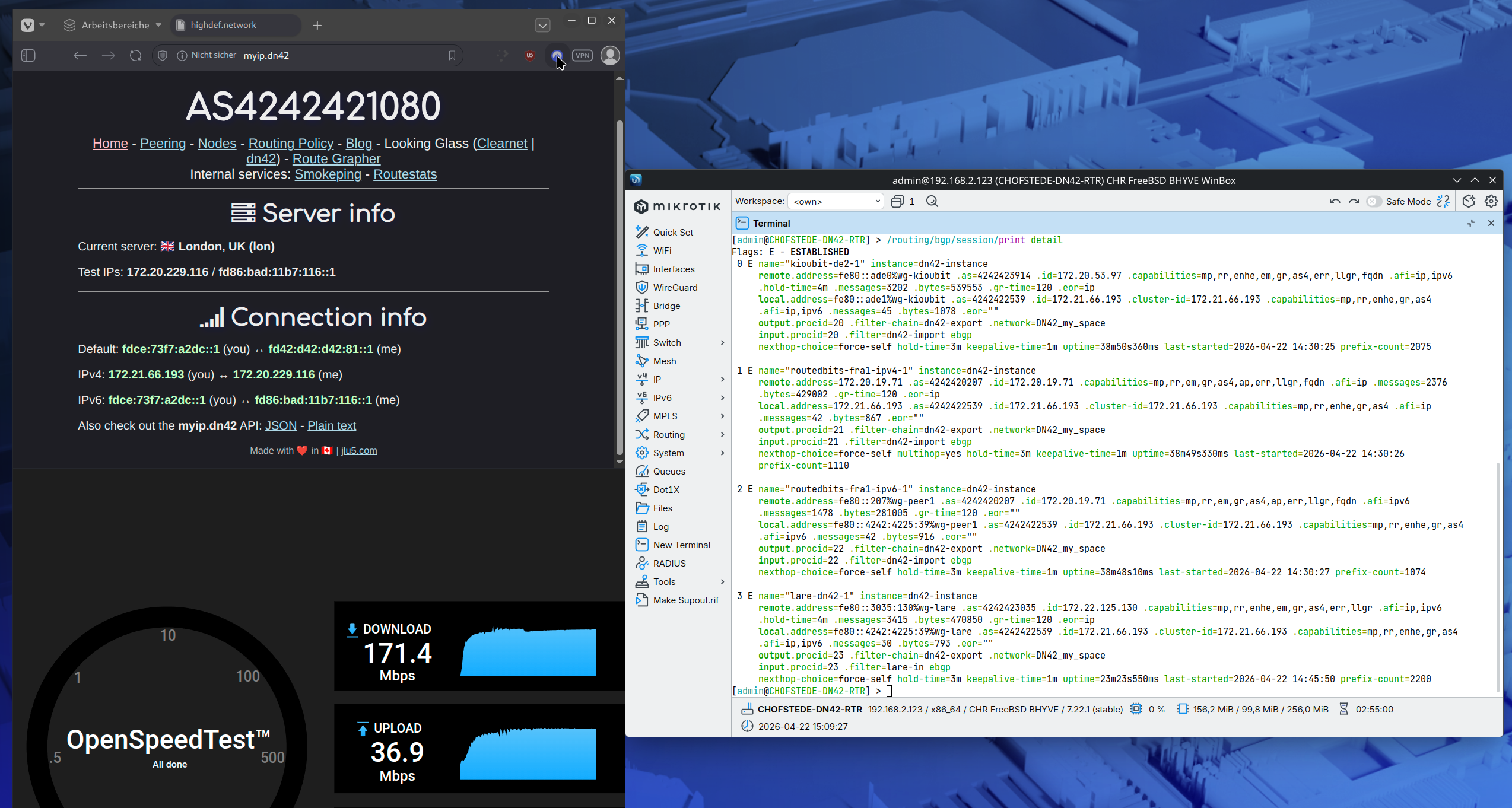Click the redo arrow in WinBox toolbar
This screenshot has width=1512, height=808.
point(1354,202)
